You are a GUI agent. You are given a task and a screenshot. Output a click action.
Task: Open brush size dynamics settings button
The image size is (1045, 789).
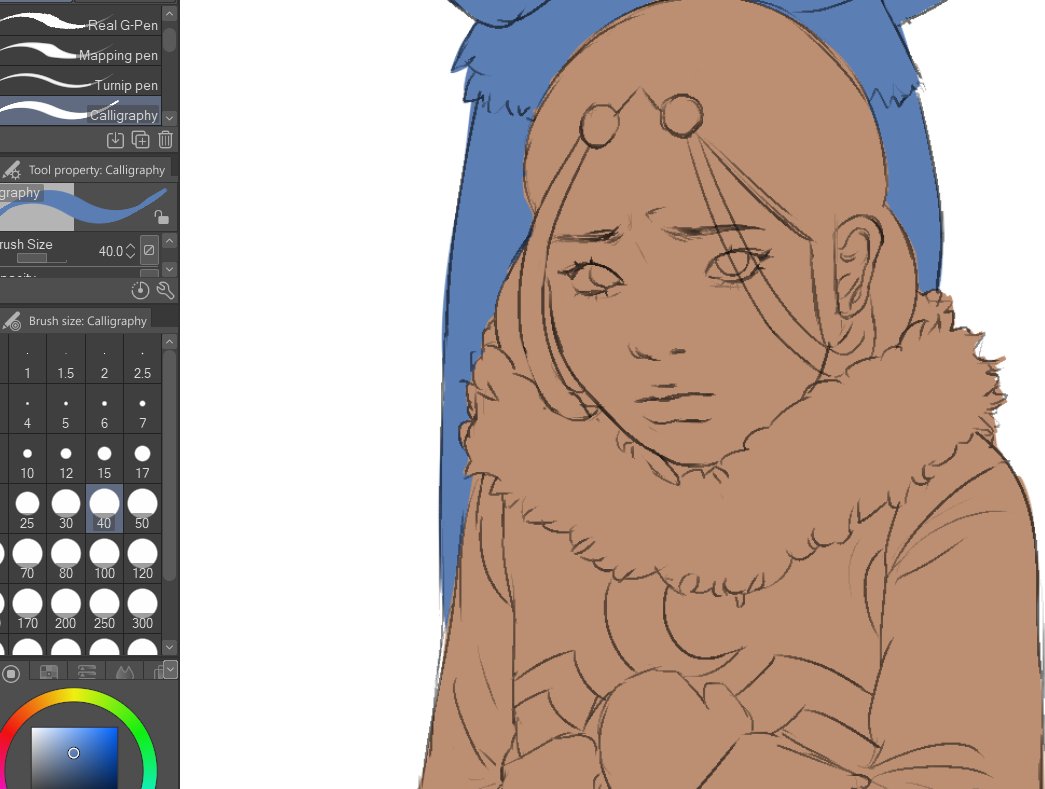149,250
